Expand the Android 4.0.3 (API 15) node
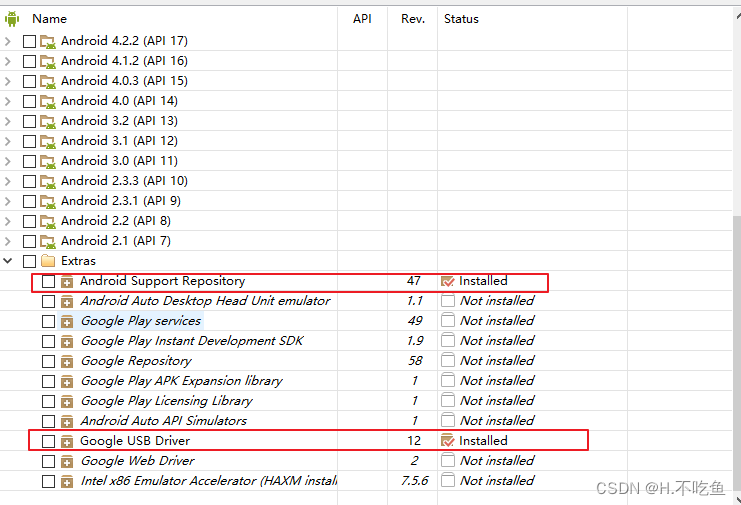 coord(8,81)
